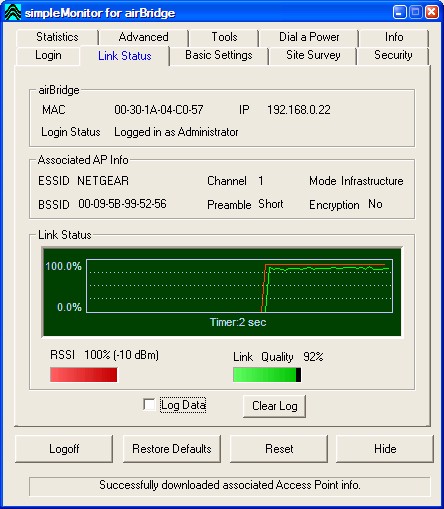The image size is (444, 509).
Task: Switch to the Site Survey tab
Action: pyautogui.click(x=313, y=55)
